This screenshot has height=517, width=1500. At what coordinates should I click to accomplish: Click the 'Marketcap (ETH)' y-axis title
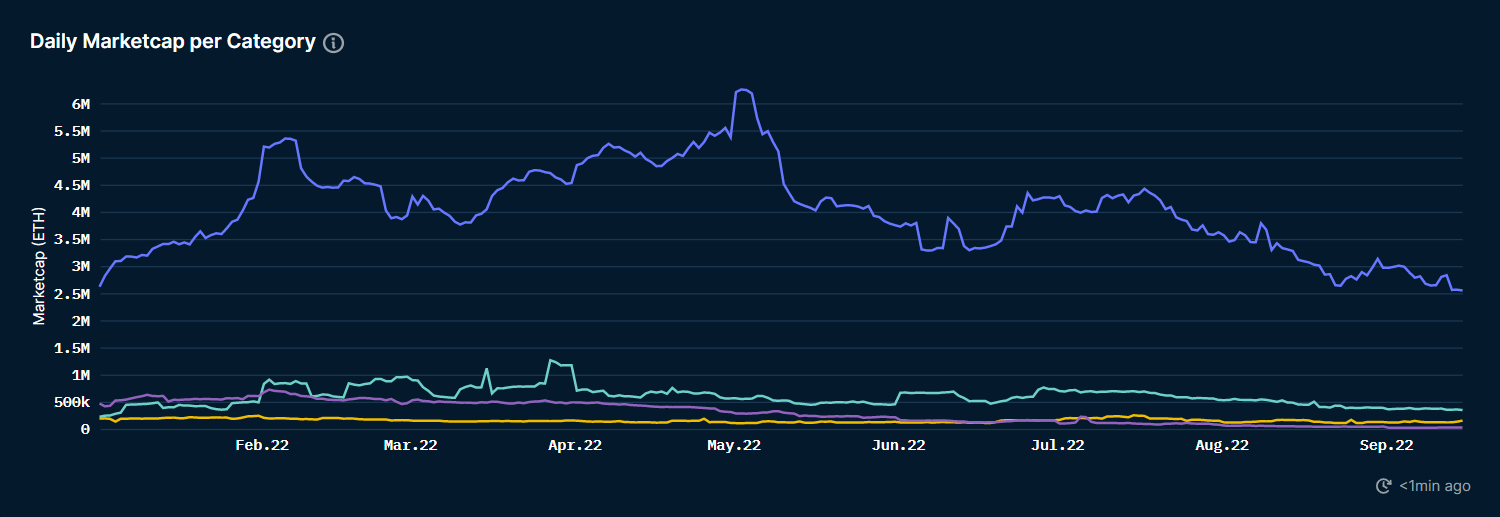click(x=40, y=266)
